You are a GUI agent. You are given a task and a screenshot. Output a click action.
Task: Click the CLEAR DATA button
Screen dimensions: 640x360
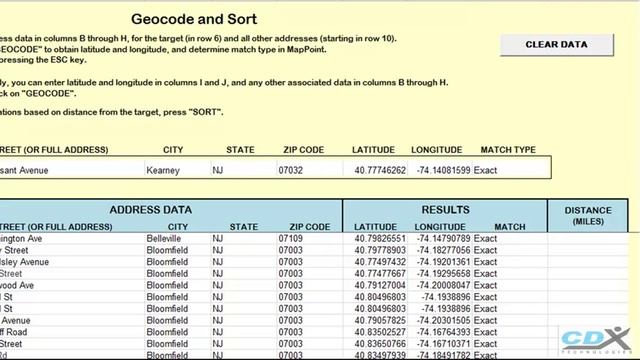(x=556, y=44)
